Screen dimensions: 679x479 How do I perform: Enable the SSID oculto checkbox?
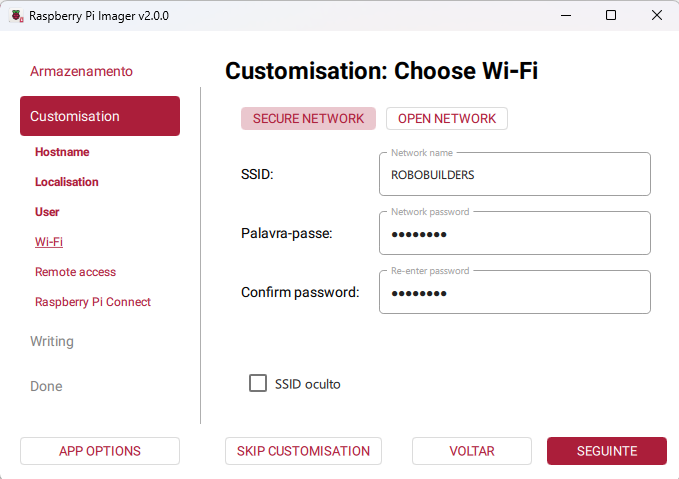(258, 383)
